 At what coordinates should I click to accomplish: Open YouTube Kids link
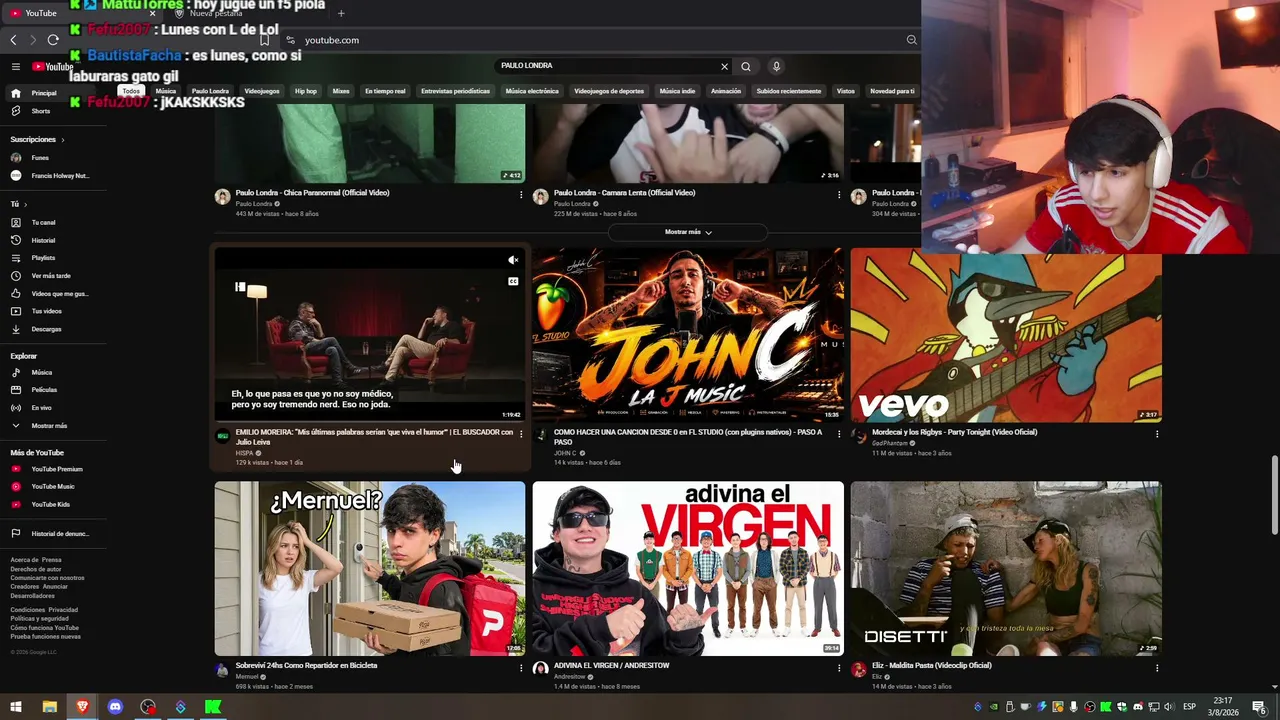coord(52,504)
